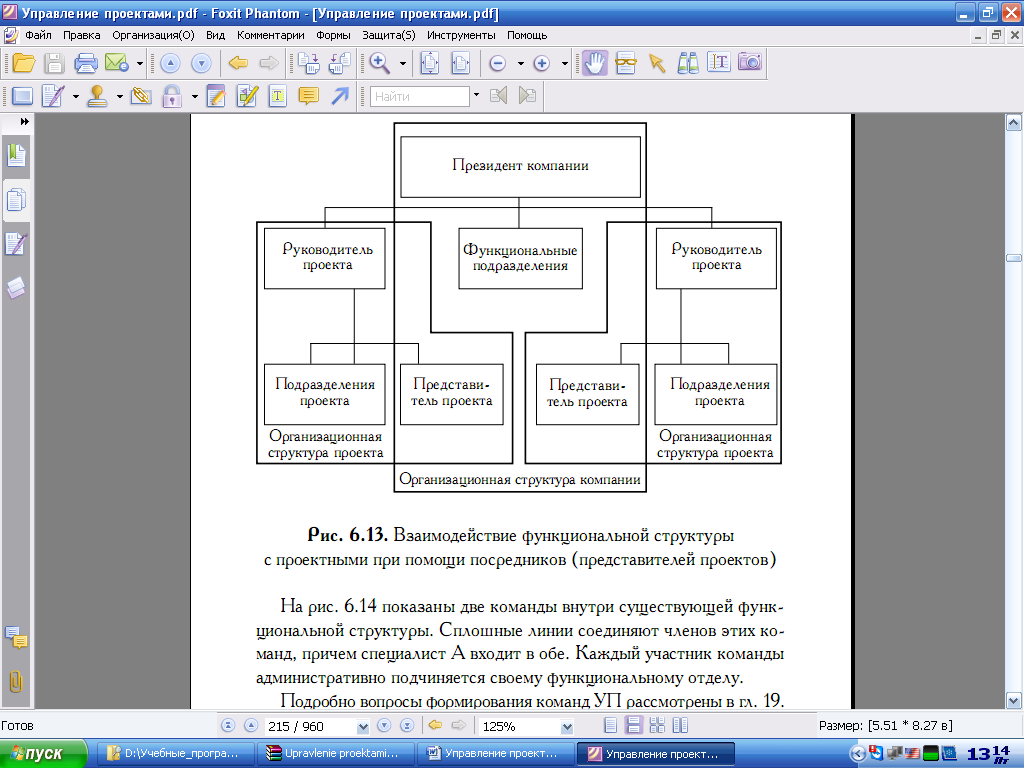This screenshot has height=768, width=1024.
Task: Jump to last page in status bar
Action: (x=407, y=726)
